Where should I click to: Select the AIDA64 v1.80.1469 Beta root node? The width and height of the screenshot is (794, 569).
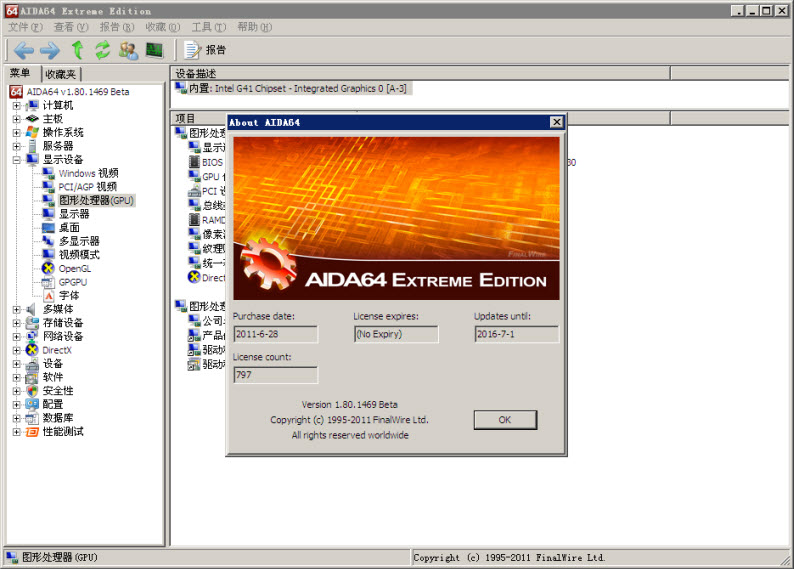[78, 92]
